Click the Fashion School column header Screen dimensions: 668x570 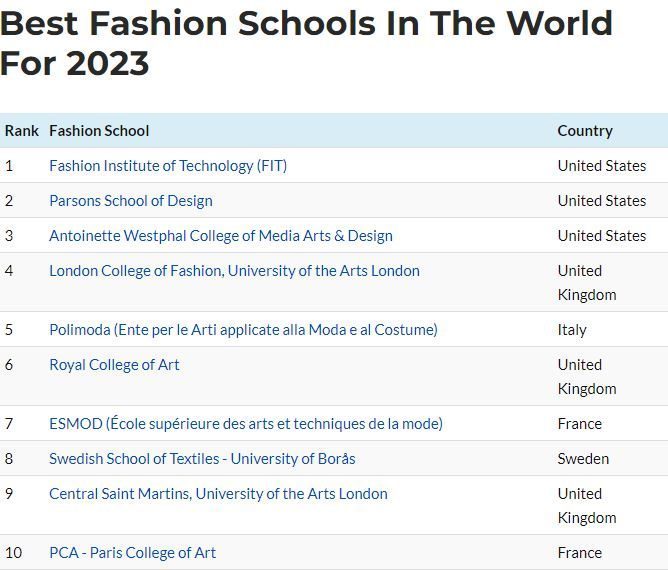pyautogui.click(x=99, y=131)
